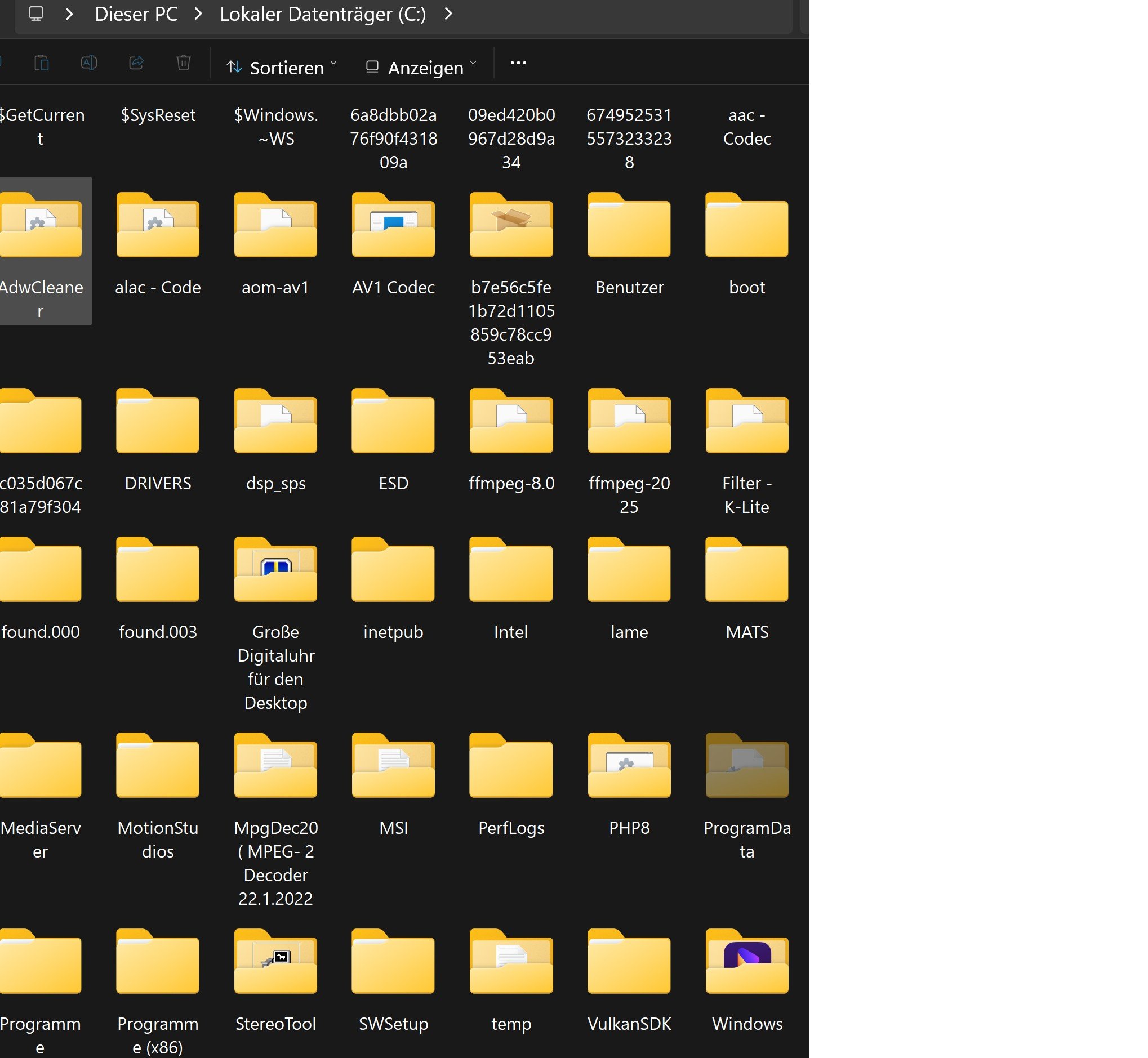1148x1058 pixels.
Task: Select the ESD folder
Action: 394,440
